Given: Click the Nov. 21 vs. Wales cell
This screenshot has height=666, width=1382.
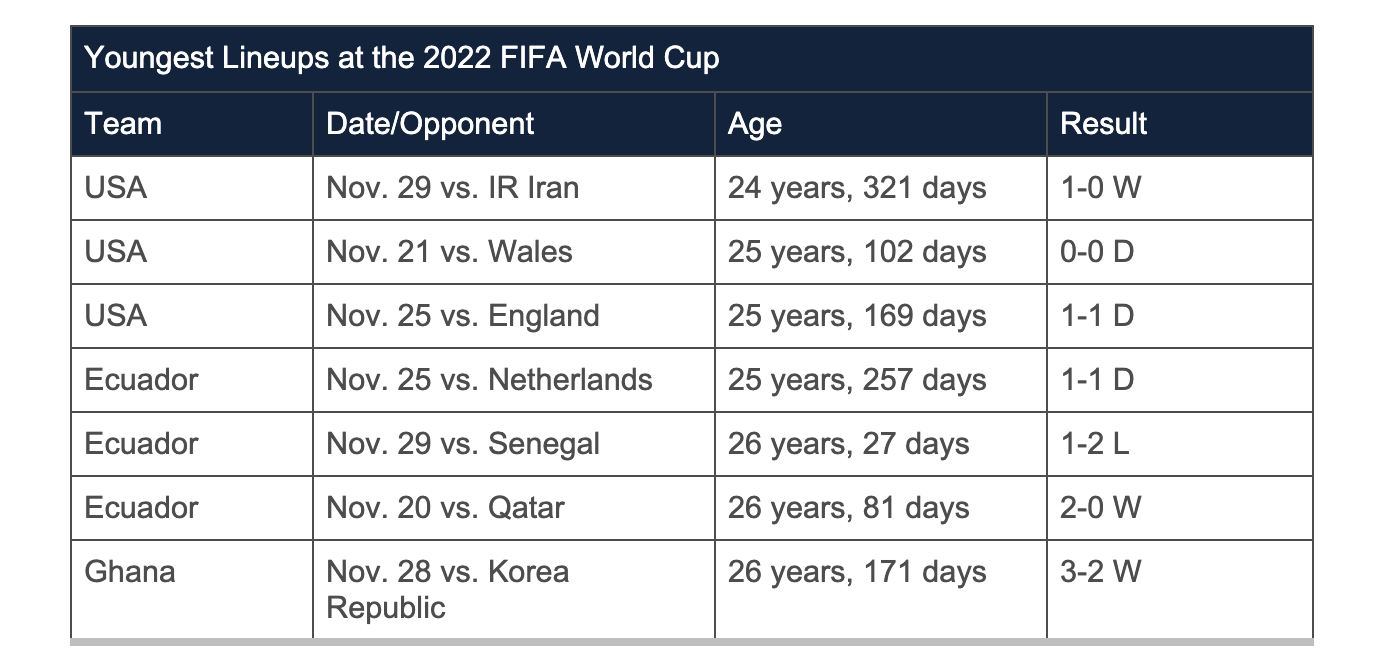Looking at the screenshot, I should [x=514, y=252].
